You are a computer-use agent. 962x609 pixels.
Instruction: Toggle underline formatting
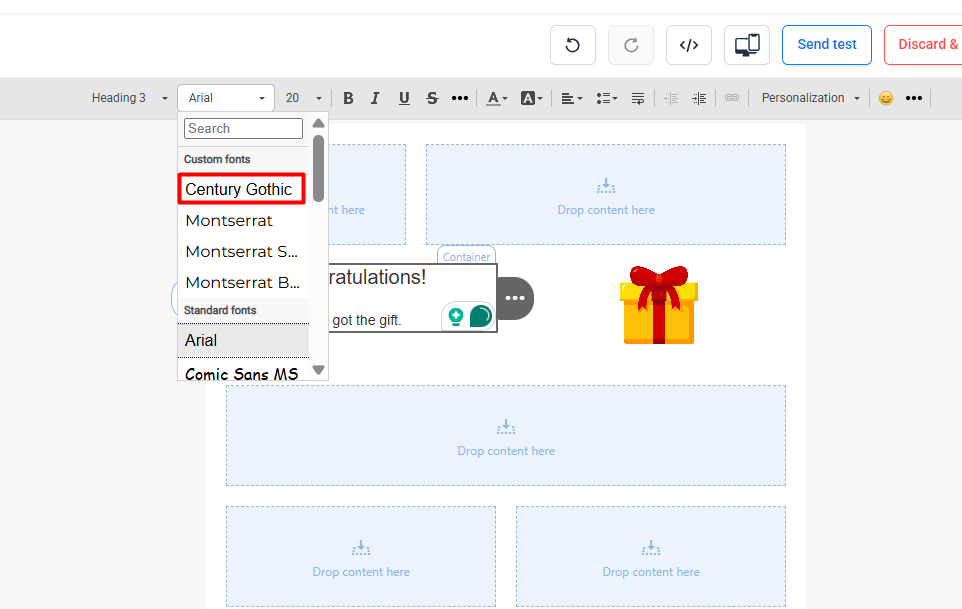(x=404, y=98)
